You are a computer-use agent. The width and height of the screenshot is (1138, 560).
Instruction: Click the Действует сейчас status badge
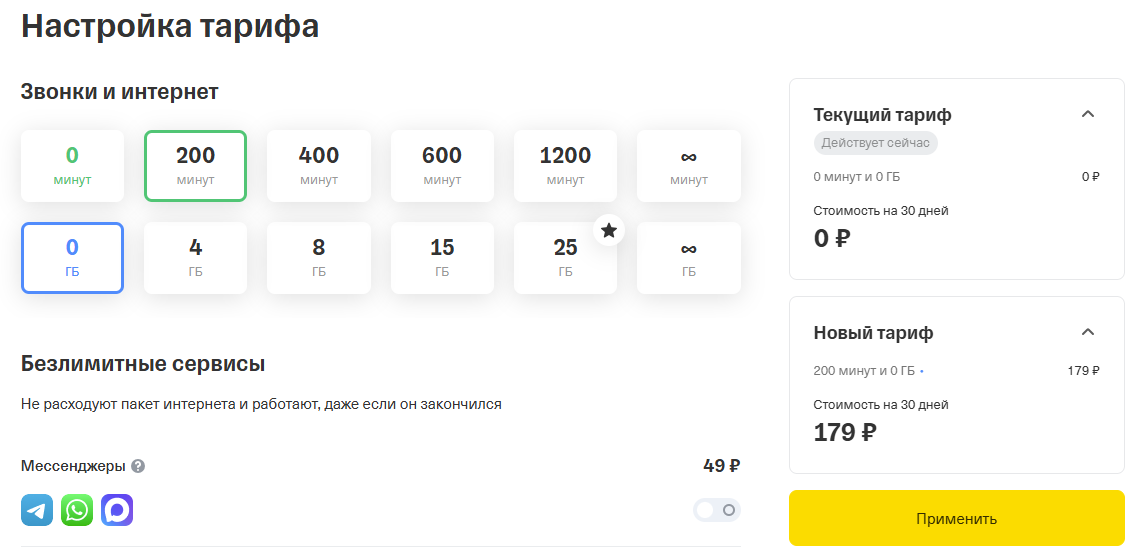point(875,143)
